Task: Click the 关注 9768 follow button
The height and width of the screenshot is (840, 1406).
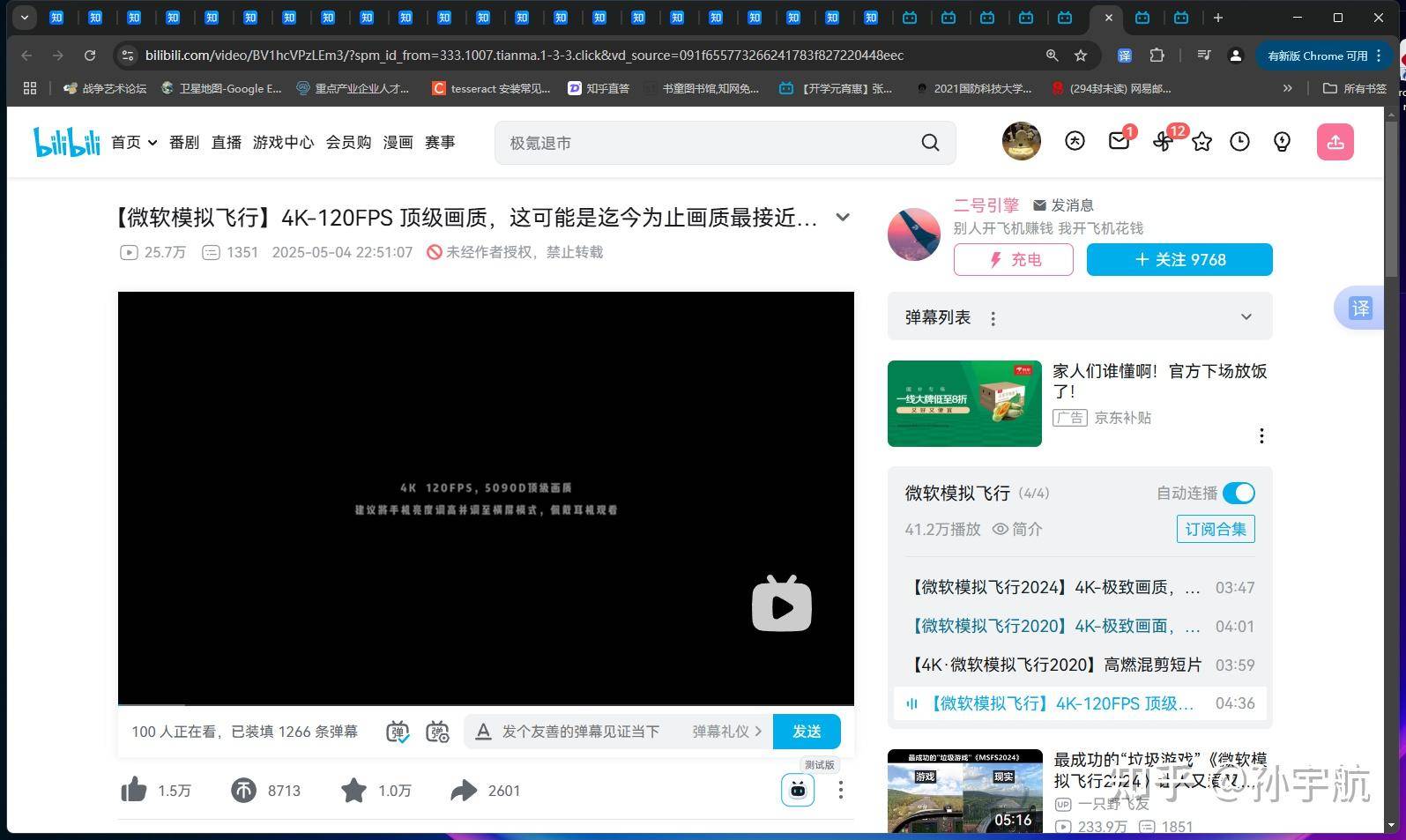Action: coord(1179,260)
